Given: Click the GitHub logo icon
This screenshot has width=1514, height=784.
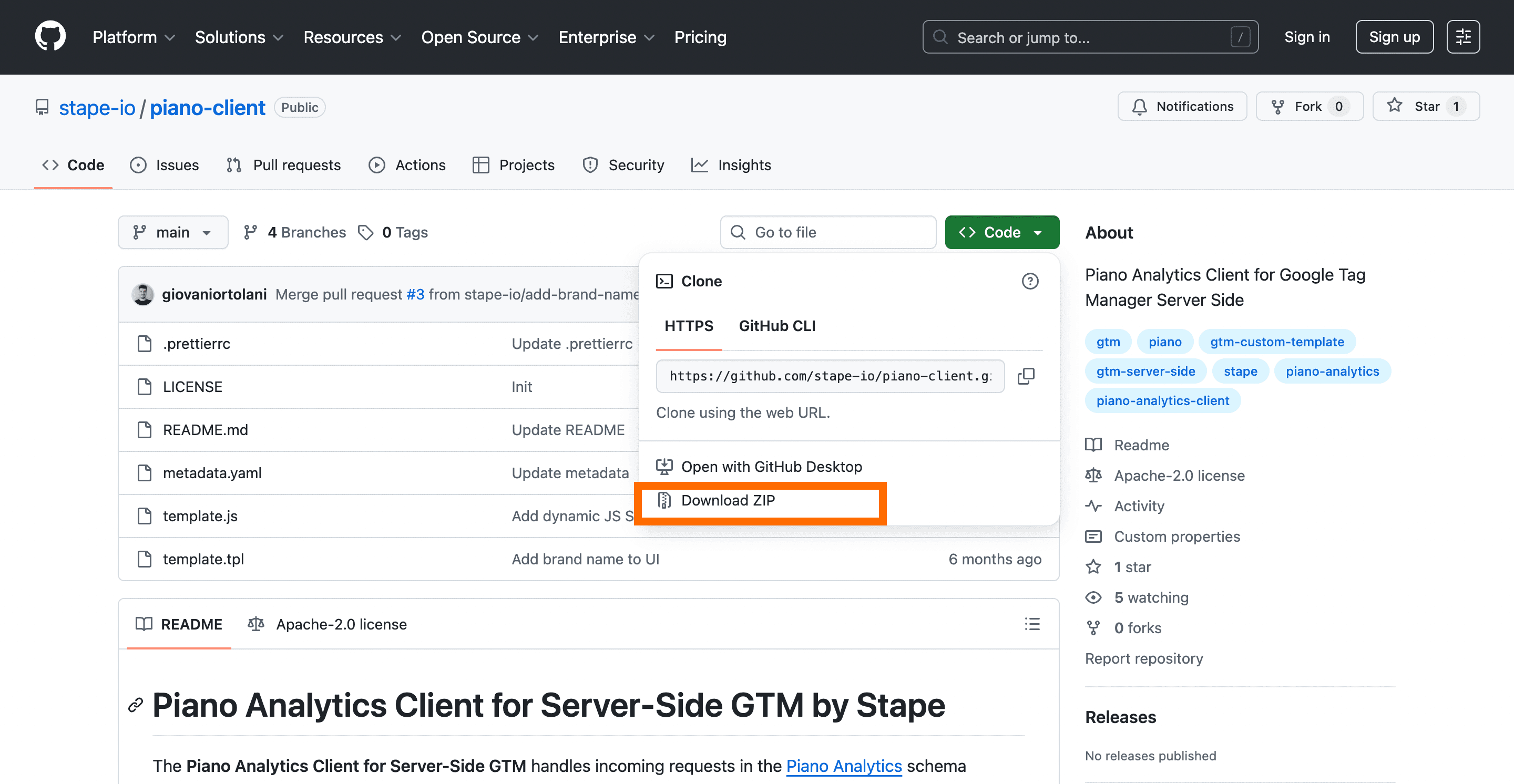Looking at the screenshot, I should point(50,36).
